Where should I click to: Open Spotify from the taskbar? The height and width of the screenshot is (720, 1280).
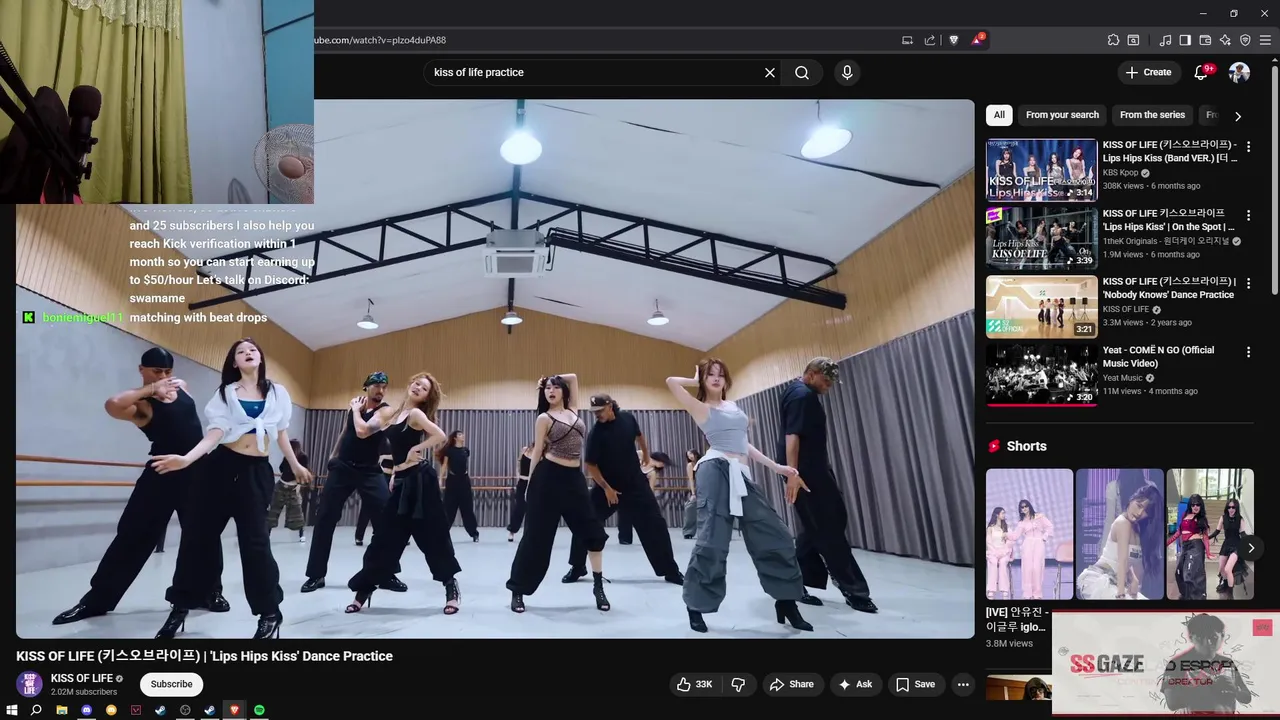point(259,710)
